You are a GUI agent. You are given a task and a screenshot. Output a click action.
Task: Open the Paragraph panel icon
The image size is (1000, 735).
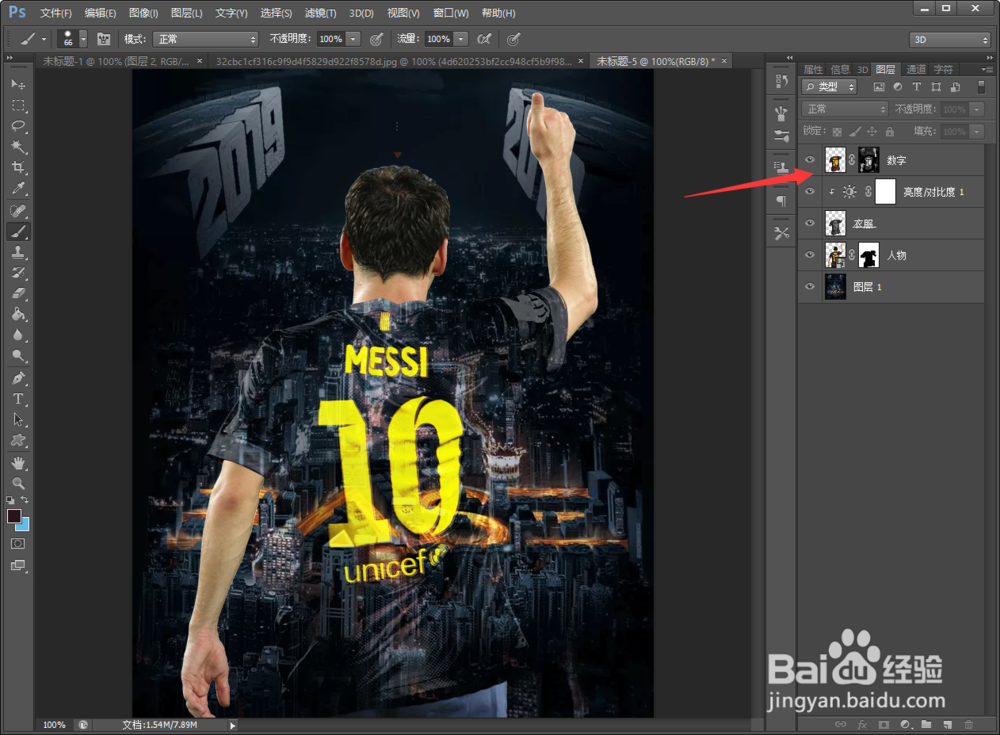(x=781, y=201)
